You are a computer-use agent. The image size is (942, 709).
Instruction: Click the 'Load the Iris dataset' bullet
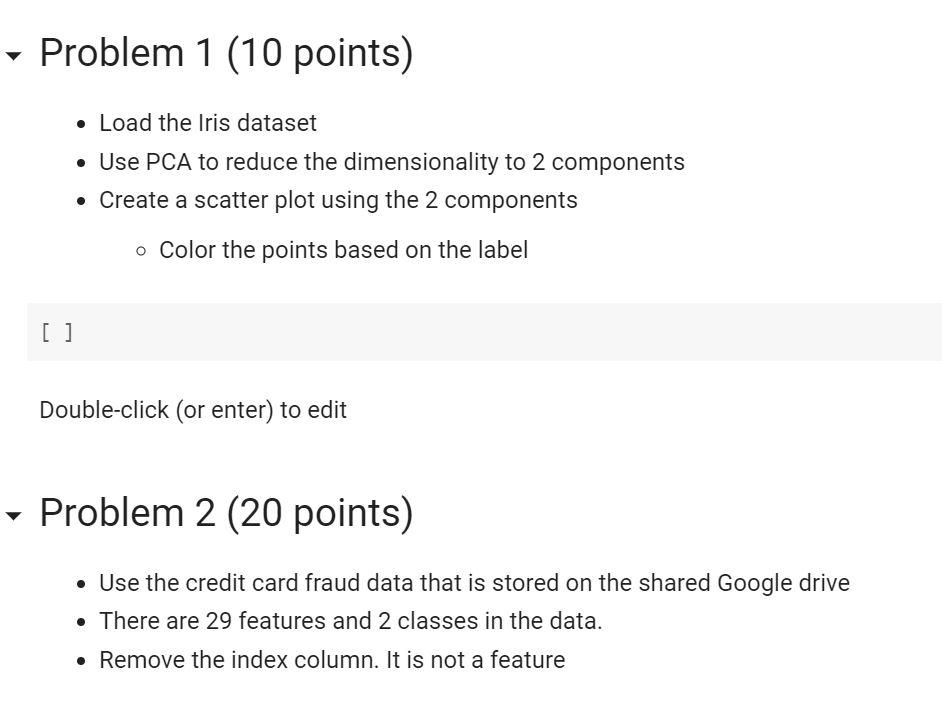207,123
